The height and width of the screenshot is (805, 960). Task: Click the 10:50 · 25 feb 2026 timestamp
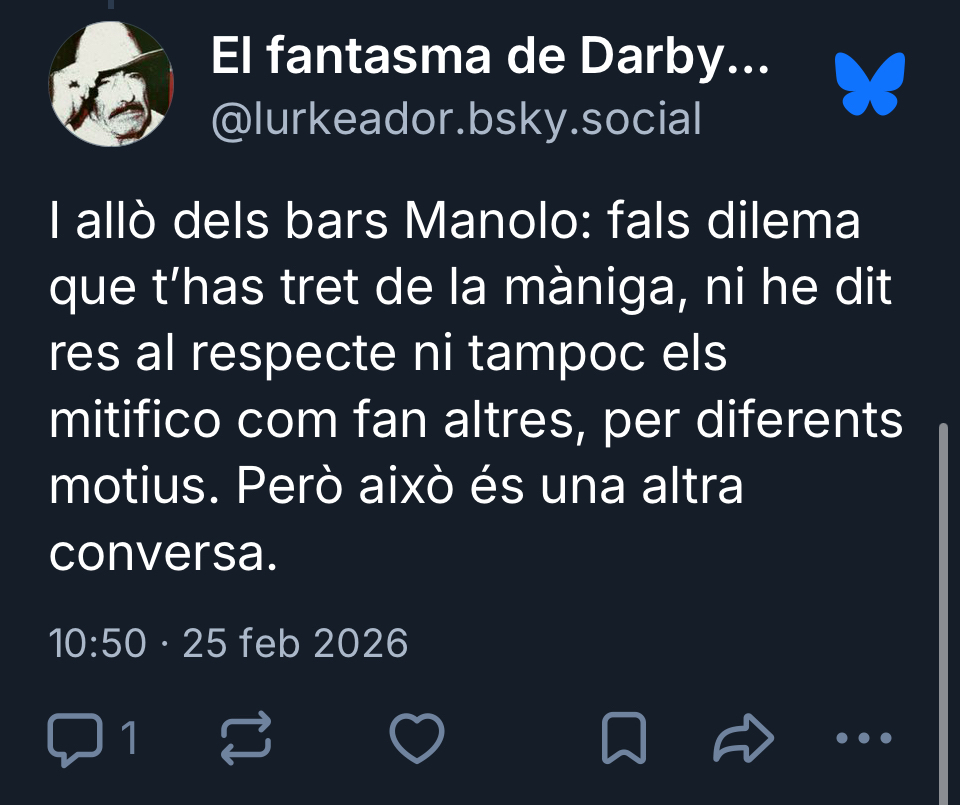(x=228, y=643)
